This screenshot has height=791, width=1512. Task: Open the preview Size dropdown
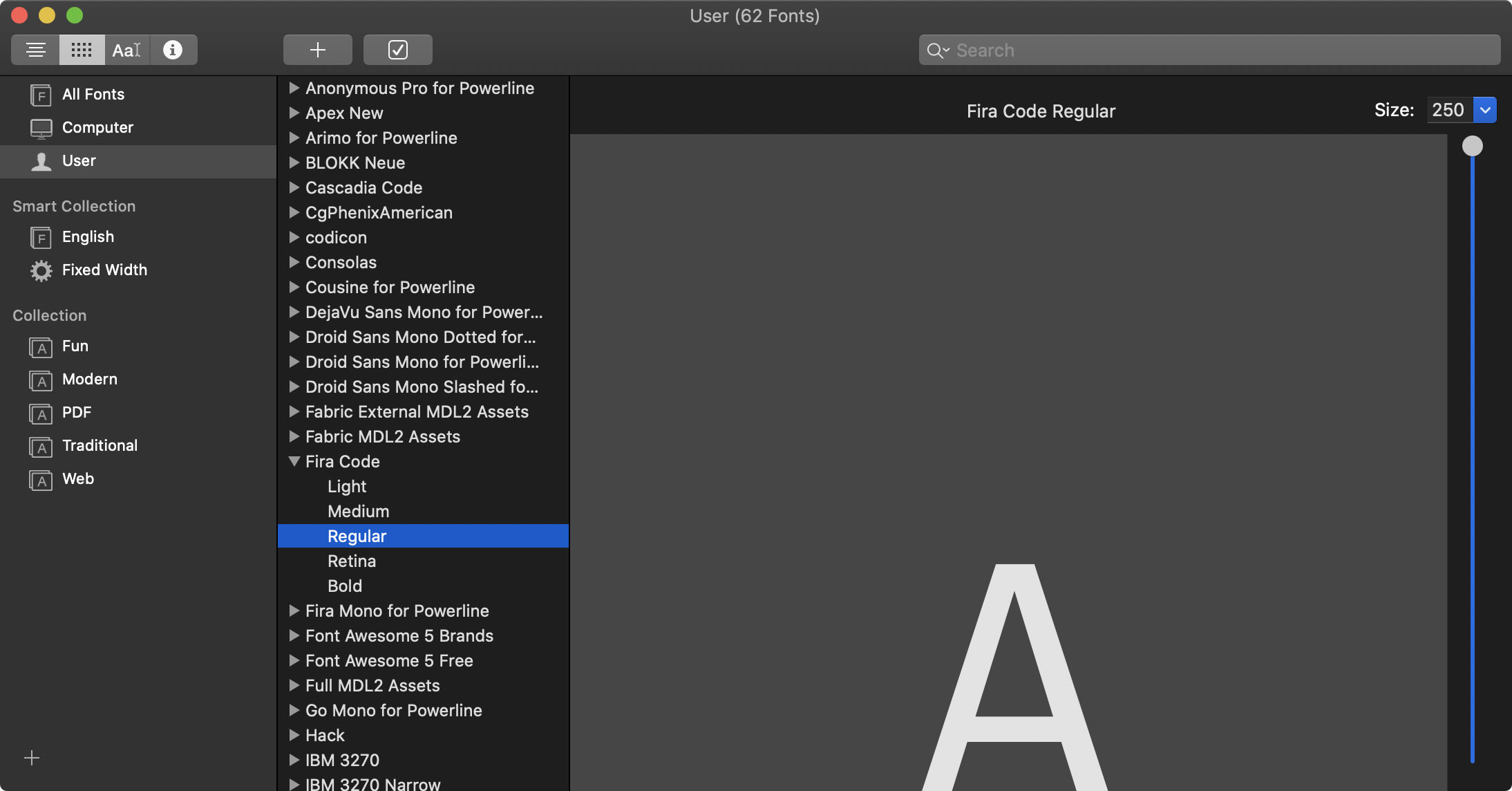[x=1486, y=109]
